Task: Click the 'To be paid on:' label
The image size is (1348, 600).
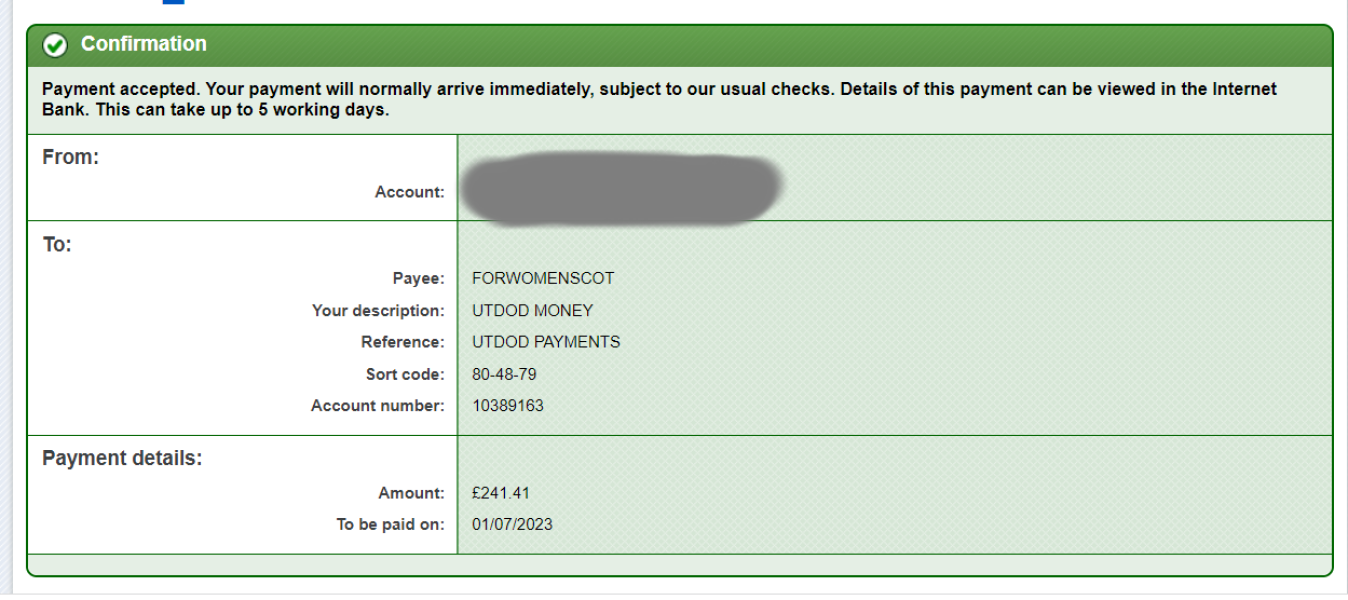Action: (x=390, y=525)
